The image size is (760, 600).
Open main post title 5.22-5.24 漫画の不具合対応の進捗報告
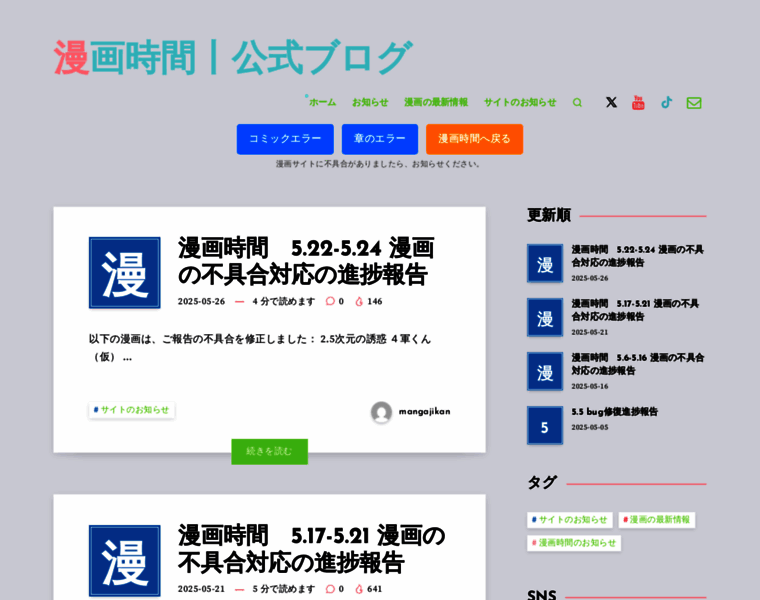point(306,262)
